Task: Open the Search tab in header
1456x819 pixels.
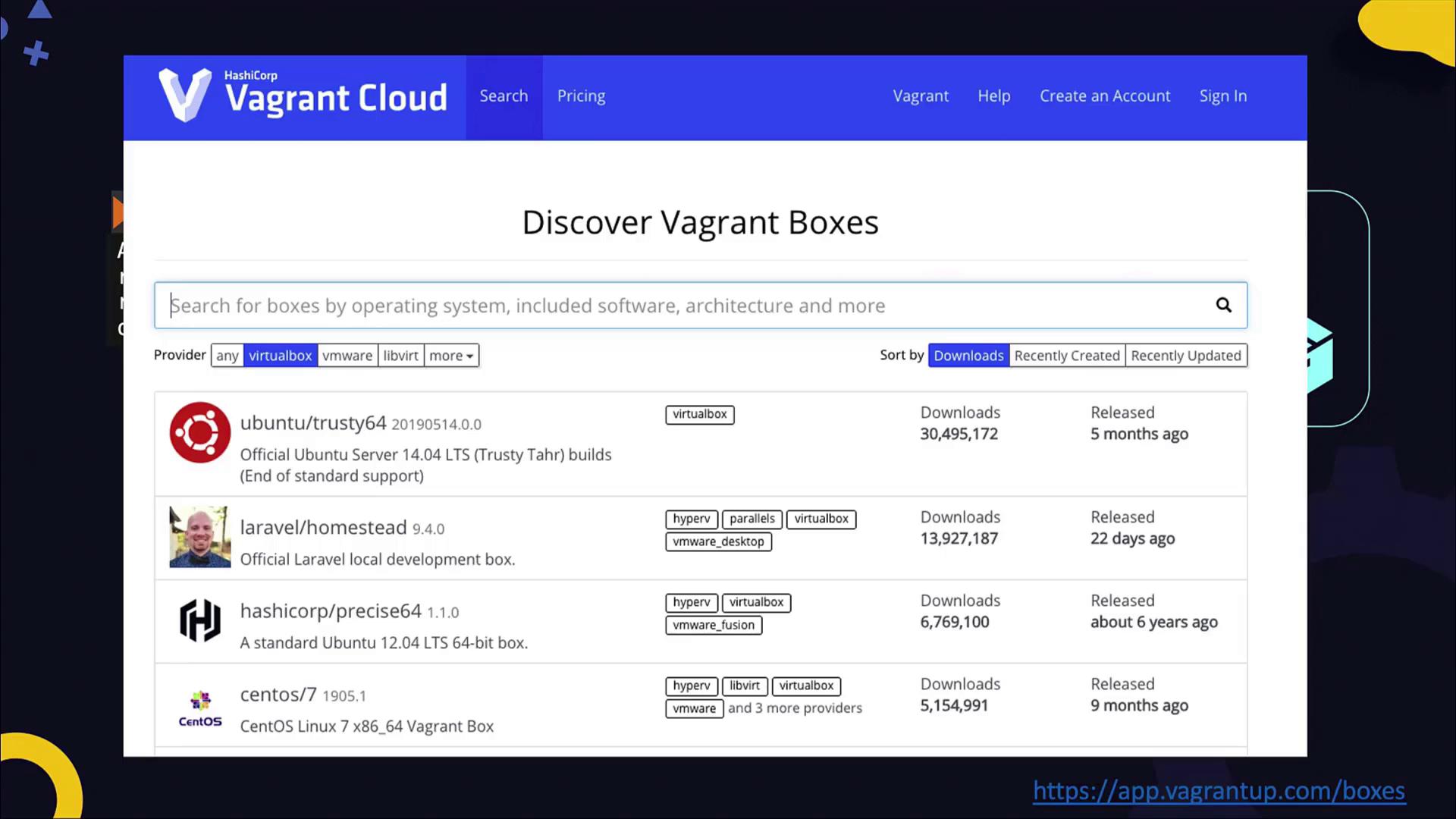Action: click(x=504, y=96)
